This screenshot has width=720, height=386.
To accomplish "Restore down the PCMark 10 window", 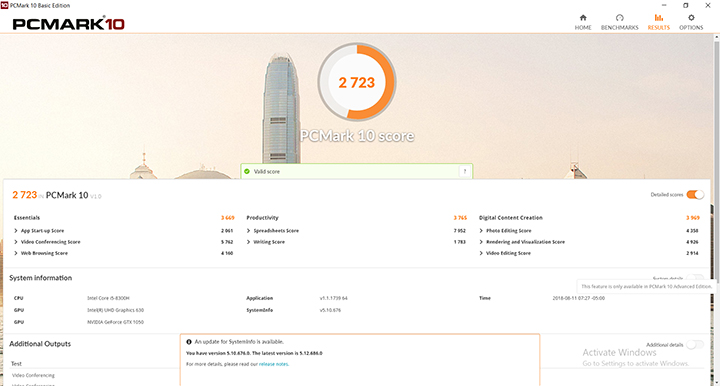I will (x=686, y=5).
